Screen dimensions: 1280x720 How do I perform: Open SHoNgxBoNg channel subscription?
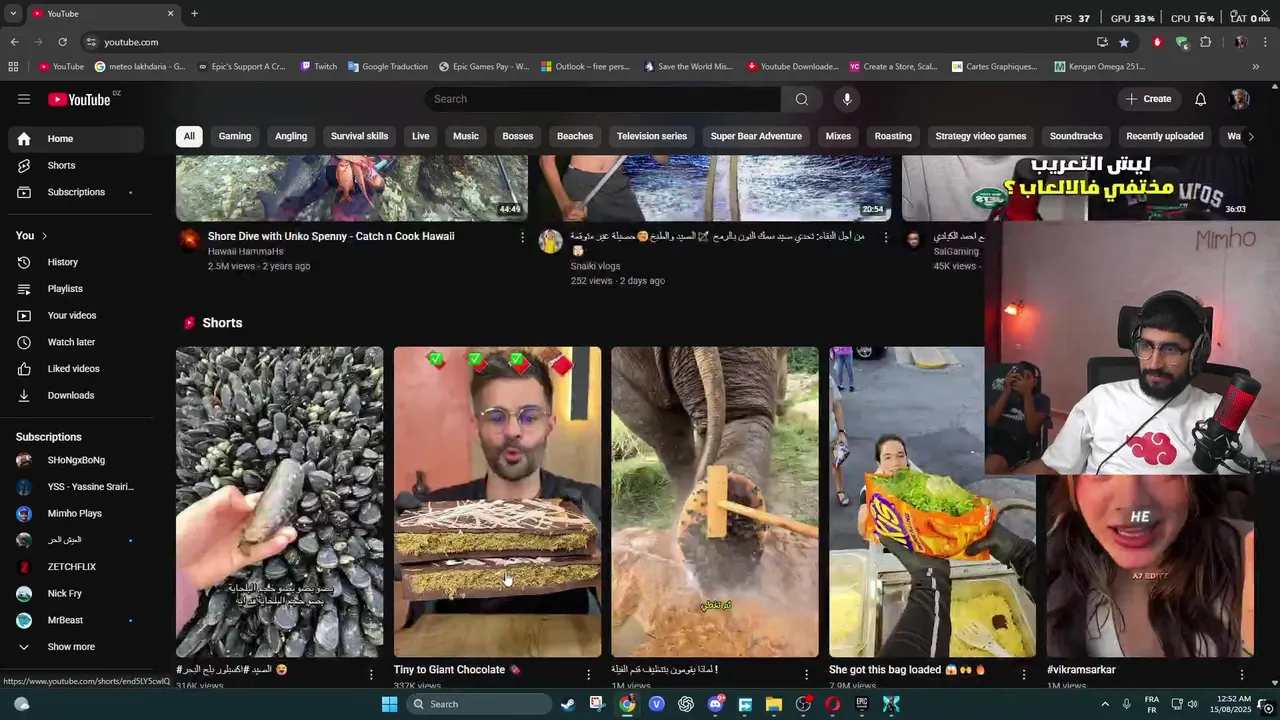coord(76,460)
